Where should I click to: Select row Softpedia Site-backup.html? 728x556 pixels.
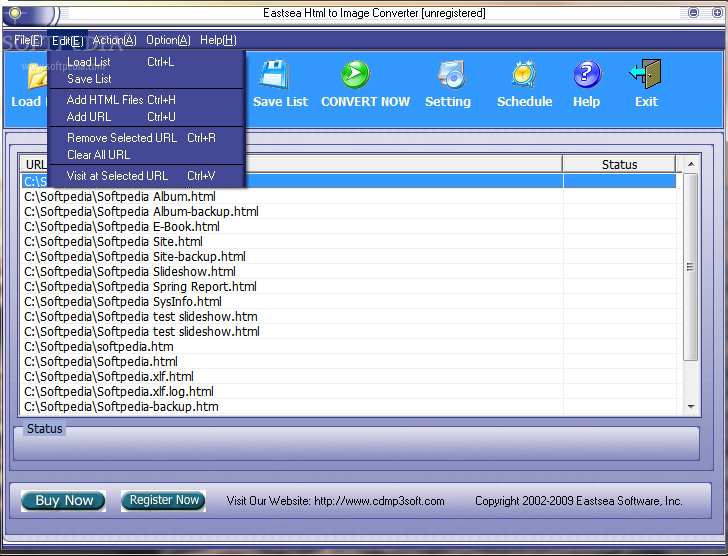pyautogui.click(x=348, y=257)
